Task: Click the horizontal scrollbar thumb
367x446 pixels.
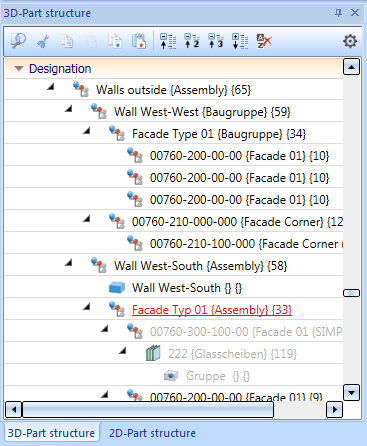Action: (148, 409)
